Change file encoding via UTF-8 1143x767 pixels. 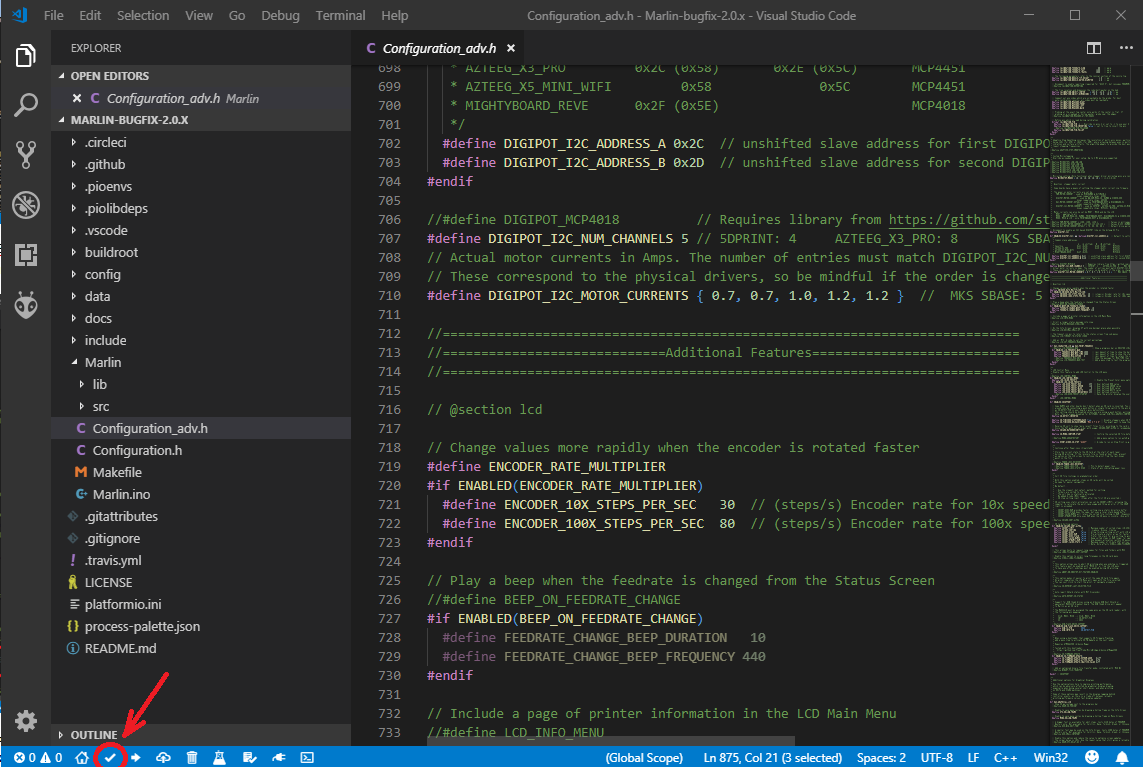[937, 758]
